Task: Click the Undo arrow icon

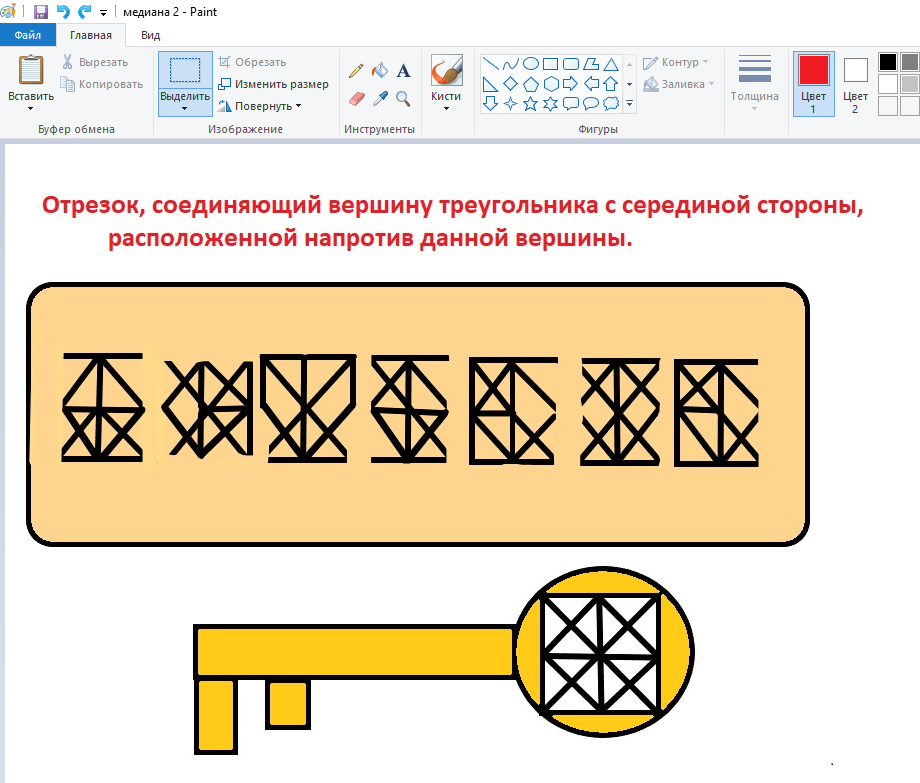Action: (x=63, y=12)
